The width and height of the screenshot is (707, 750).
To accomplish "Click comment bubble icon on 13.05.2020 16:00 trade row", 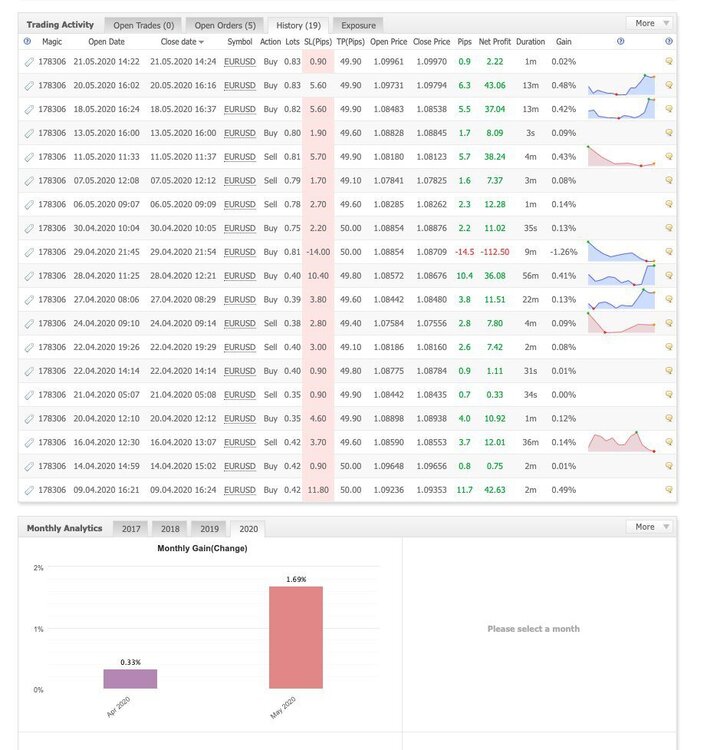I will coord(669,133).
